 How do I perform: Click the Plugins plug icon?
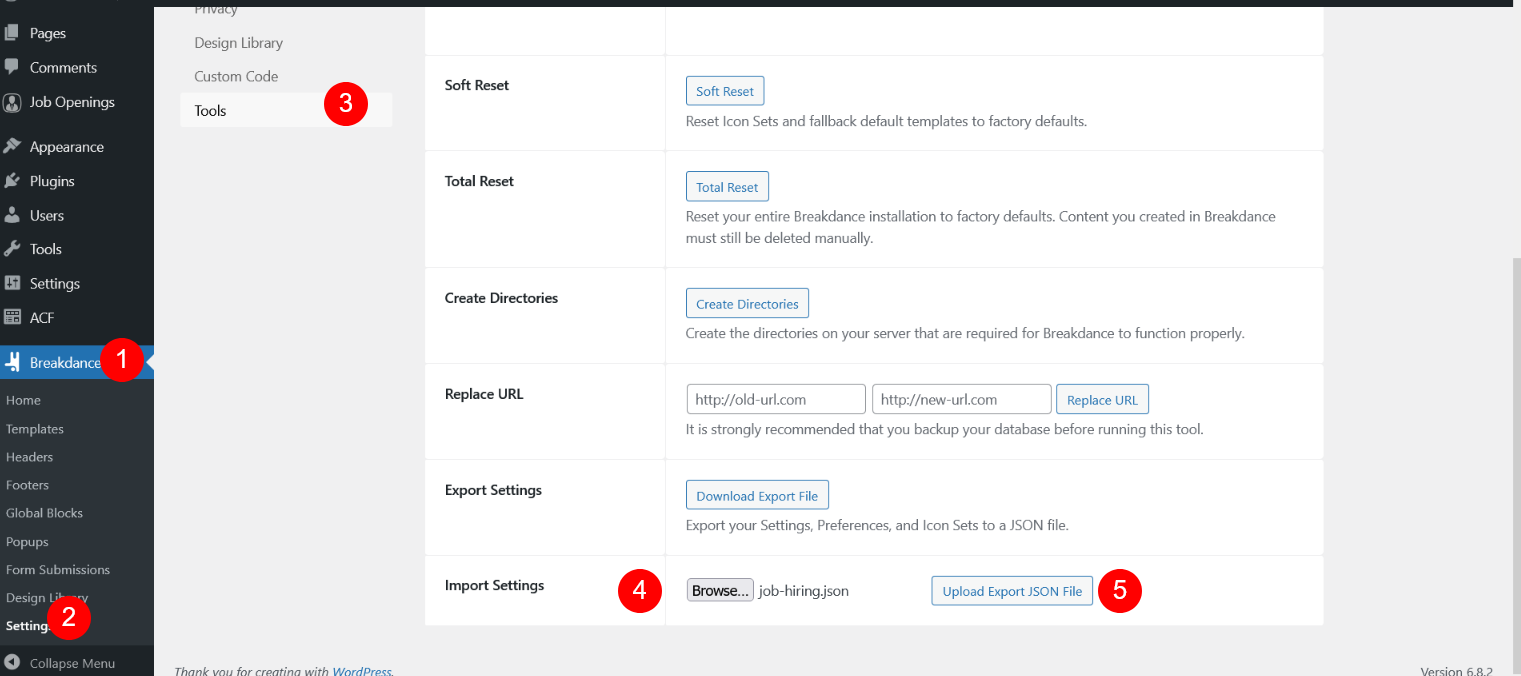pos(12,181)
